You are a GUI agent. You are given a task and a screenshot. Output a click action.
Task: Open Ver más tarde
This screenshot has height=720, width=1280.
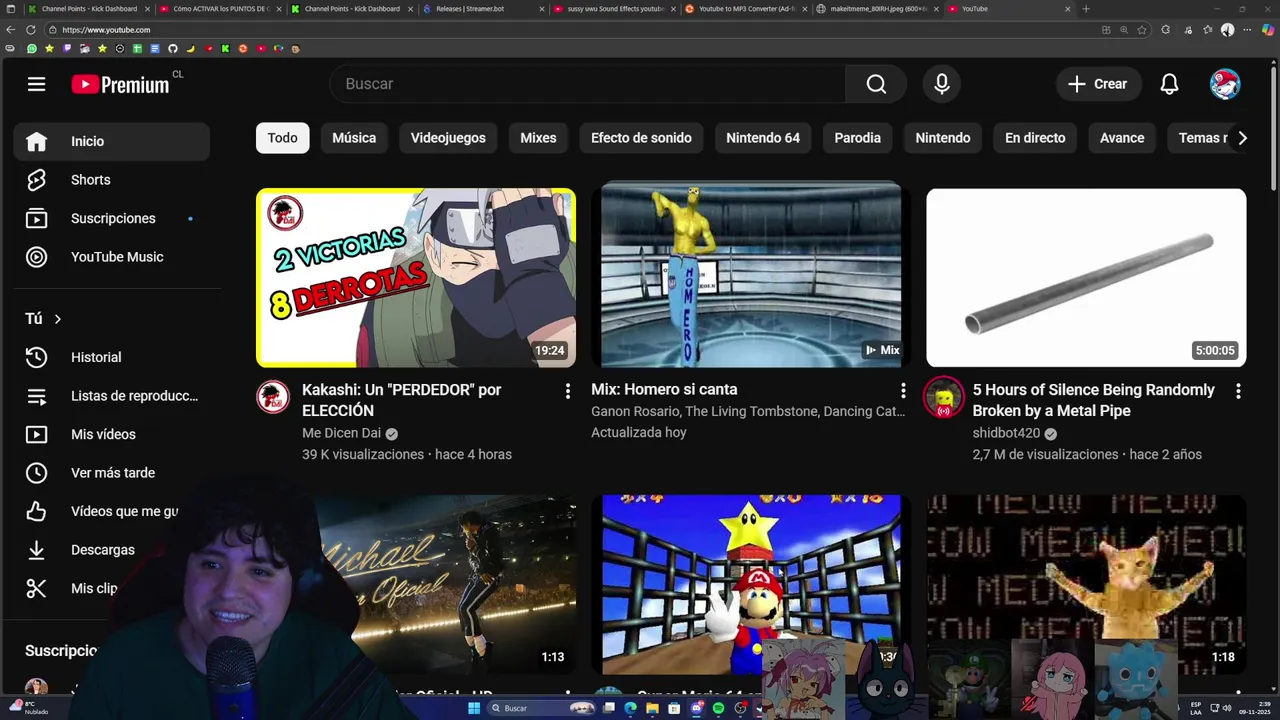tap(112, 473)
